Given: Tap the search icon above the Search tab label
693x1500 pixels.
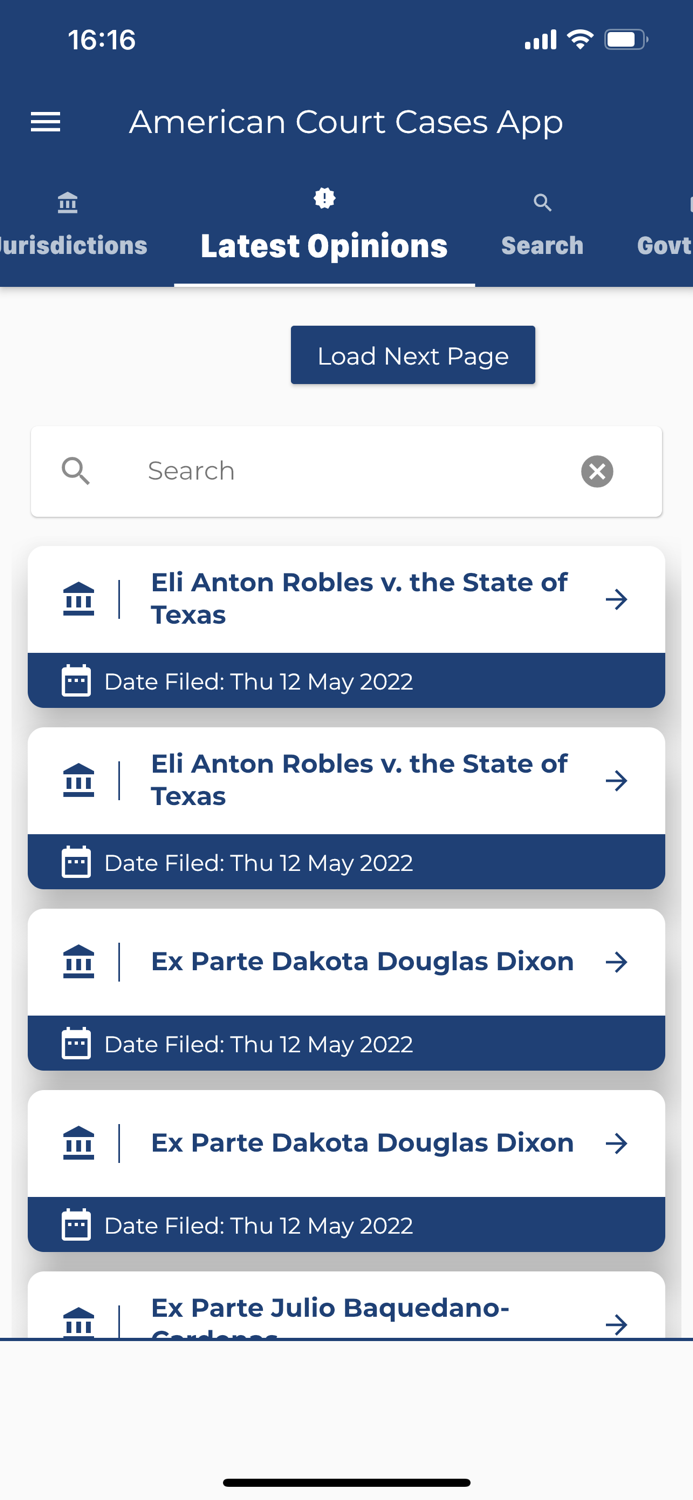Looking at the screenshot, I should (x=542, y=202).
